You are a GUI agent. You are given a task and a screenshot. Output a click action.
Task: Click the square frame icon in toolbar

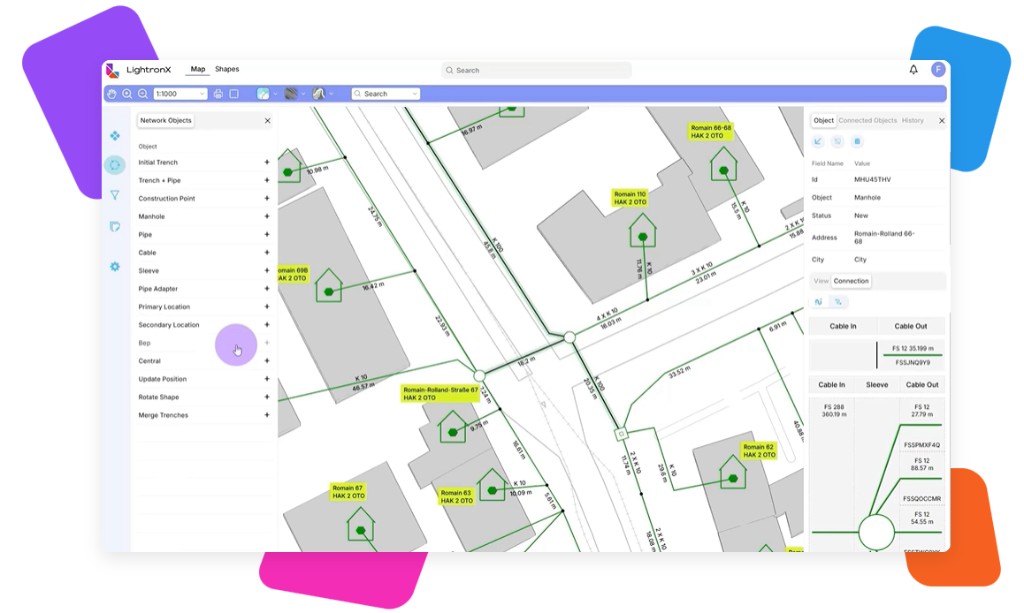point(234,94)
